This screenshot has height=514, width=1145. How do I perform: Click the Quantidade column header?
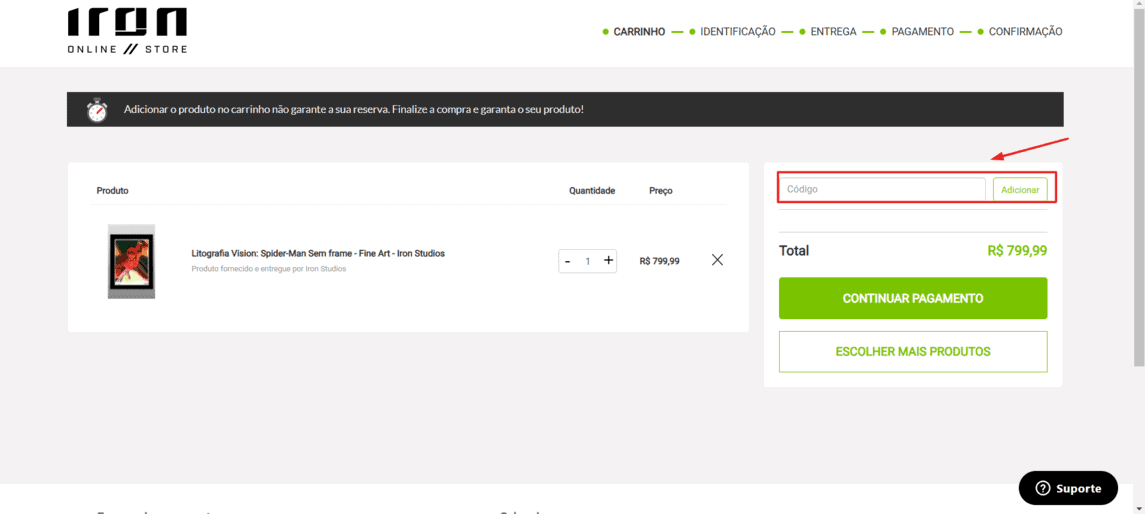(x=592, y=191)
